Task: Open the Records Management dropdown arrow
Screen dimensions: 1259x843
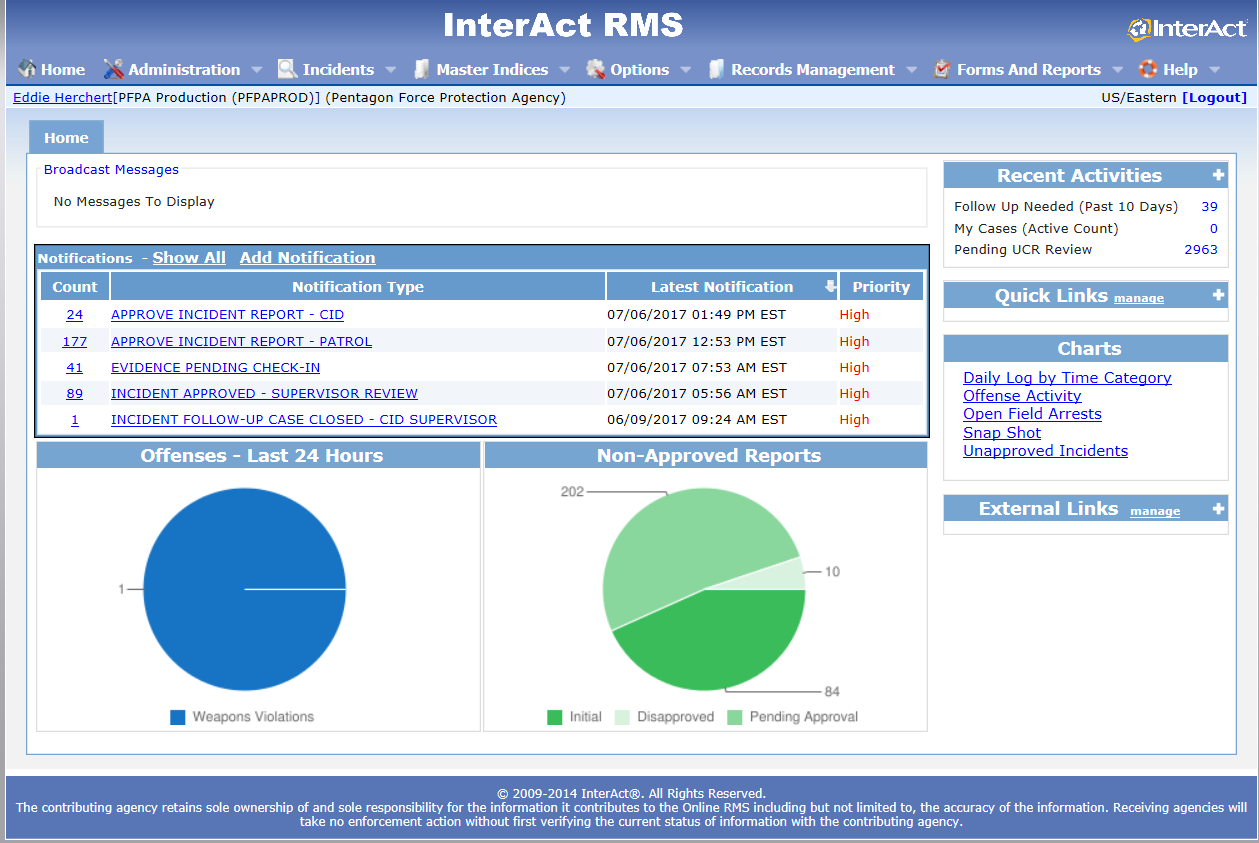Action: click(x=911, y=70)
